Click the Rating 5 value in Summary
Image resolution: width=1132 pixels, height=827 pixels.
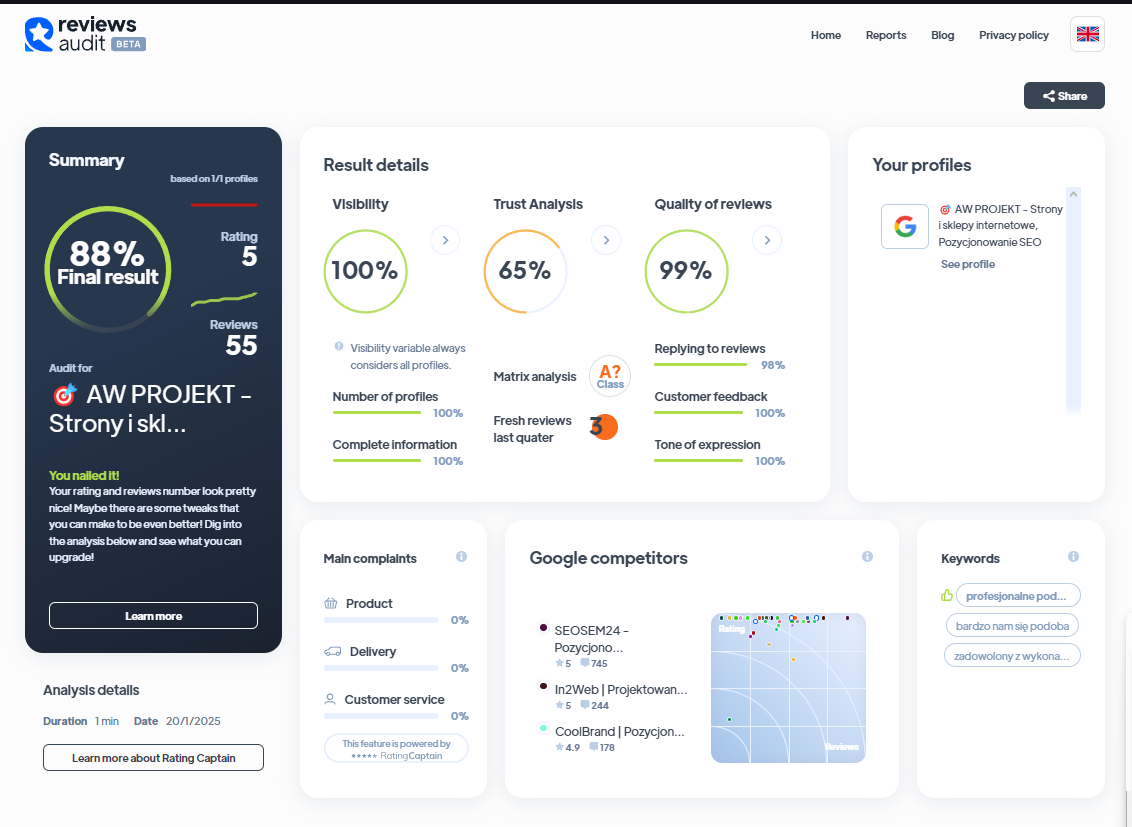[x=249, y=256]
